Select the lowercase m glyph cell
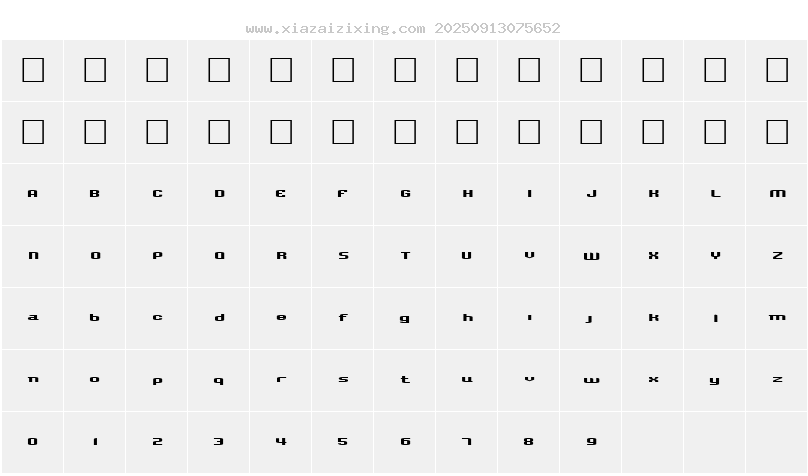 pyautogui.click(x=777, y=318)
